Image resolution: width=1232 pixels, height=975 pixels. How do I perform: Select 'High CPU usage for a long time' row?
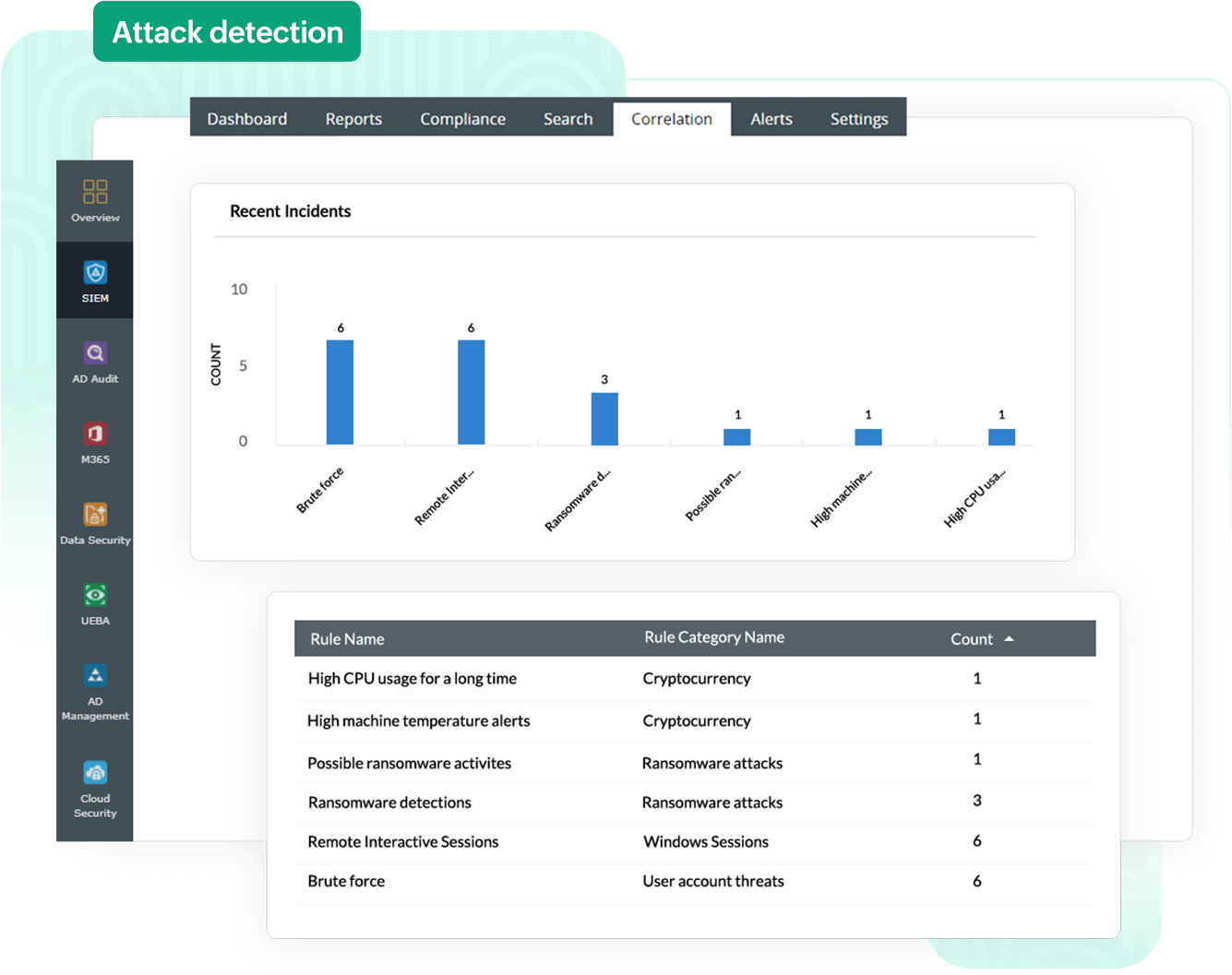[x=694, y=679]
